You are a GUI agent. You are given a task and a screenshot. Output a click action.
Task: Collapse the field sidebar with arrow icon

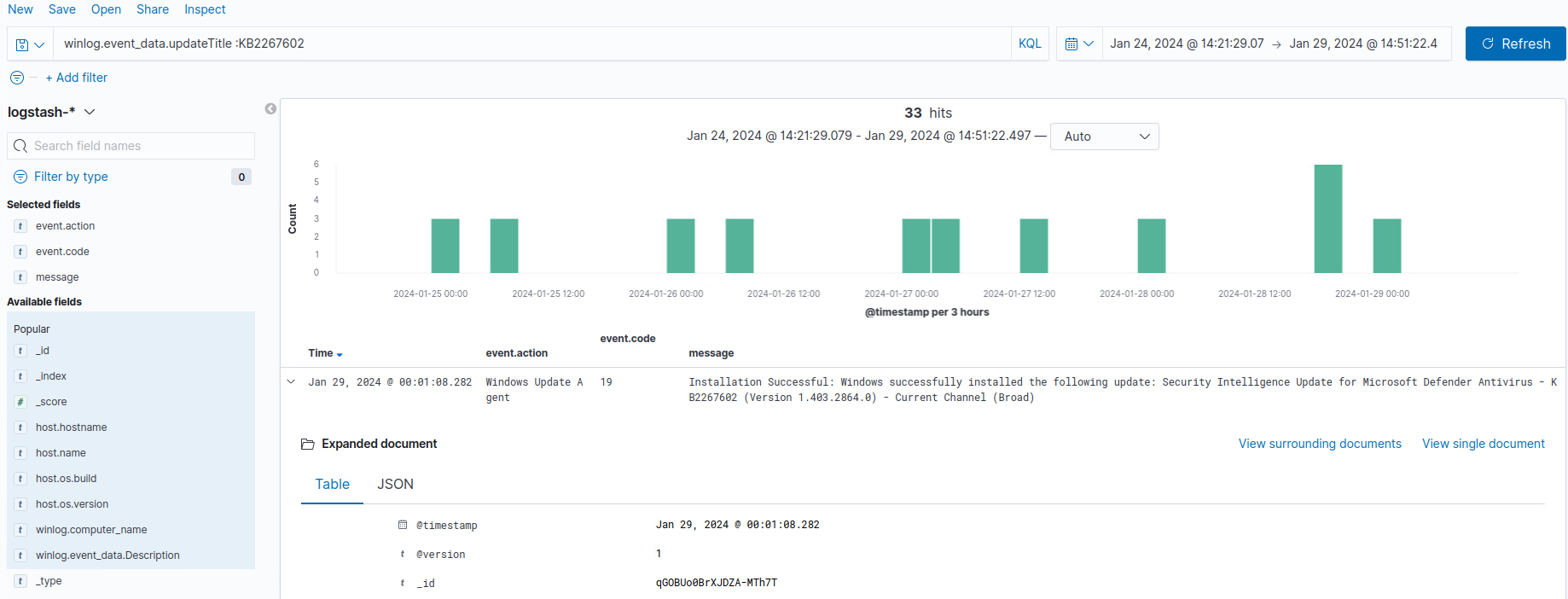coord(270,109)
